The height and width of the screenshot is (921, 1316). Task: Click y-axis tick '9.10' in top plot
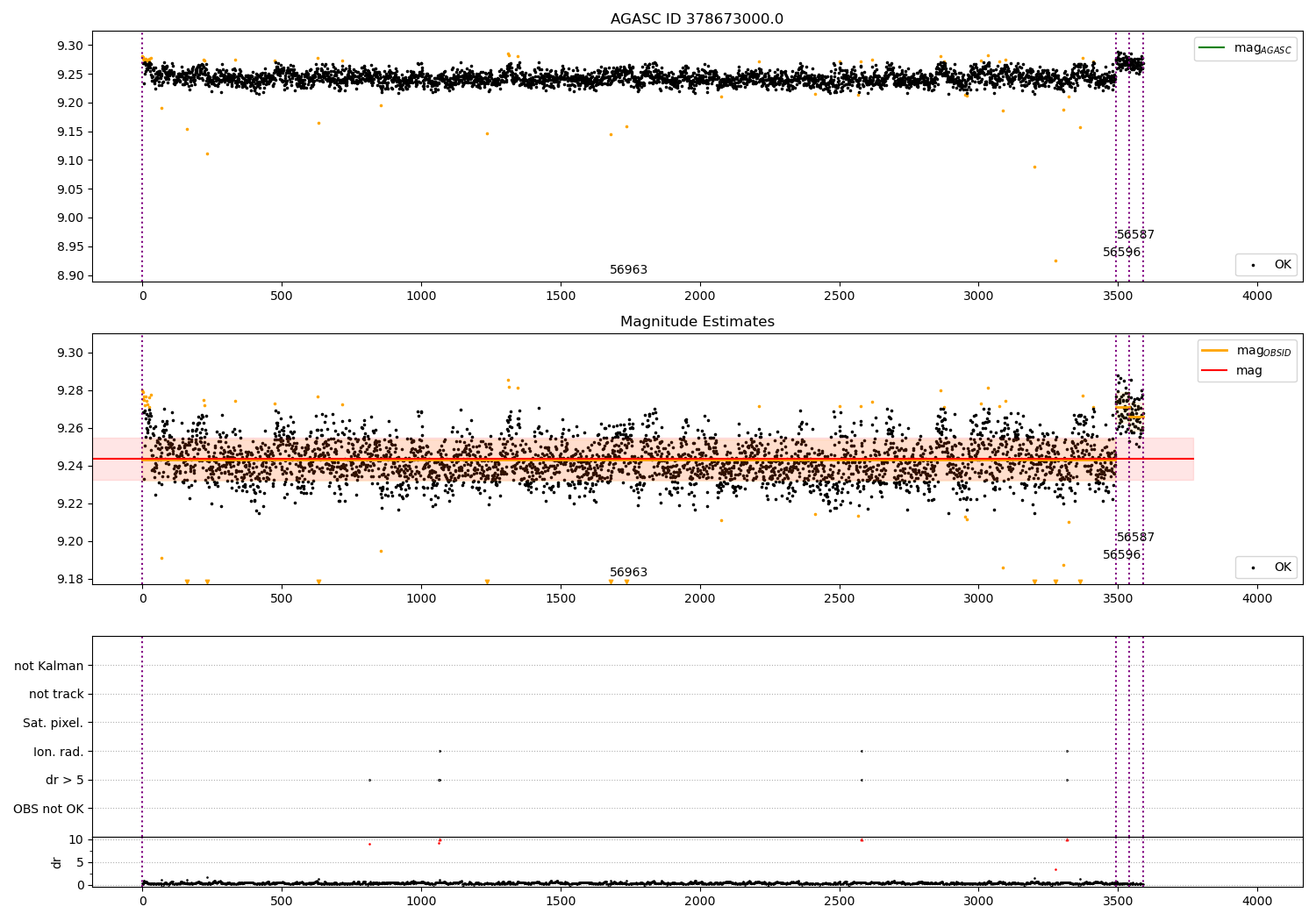click(x=69, y=161)
